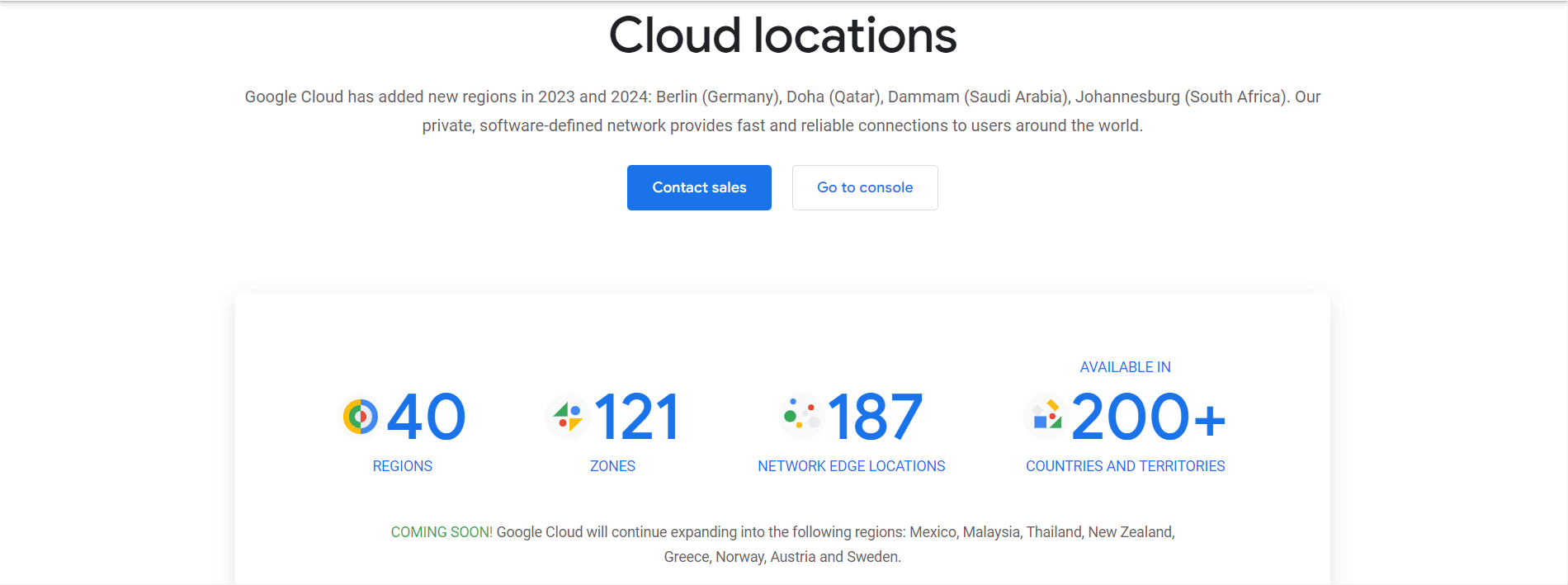
Task: Click the NETWORK EDGE LOCATIONS label
Action: (852, 466)
